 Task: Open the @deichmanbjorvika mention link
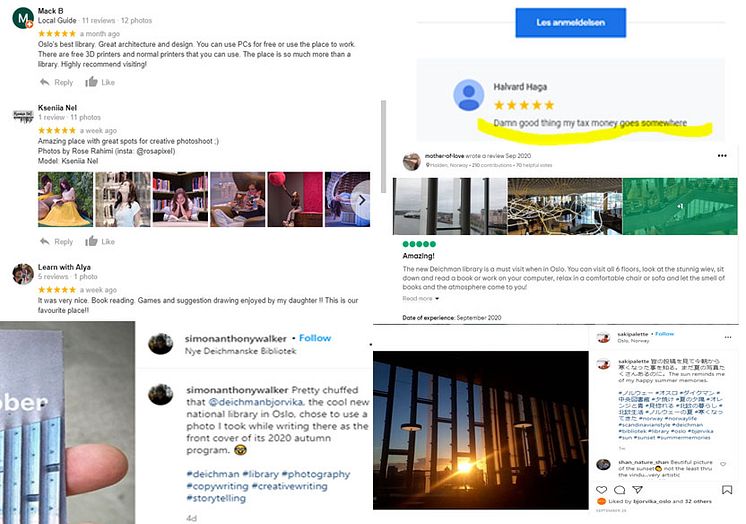point(256,402)
